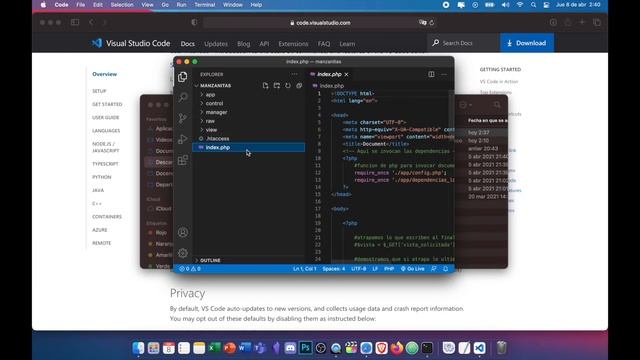
Task: Open the Explorer panel's three-dot menu
Action: click(x=294, y=74)
